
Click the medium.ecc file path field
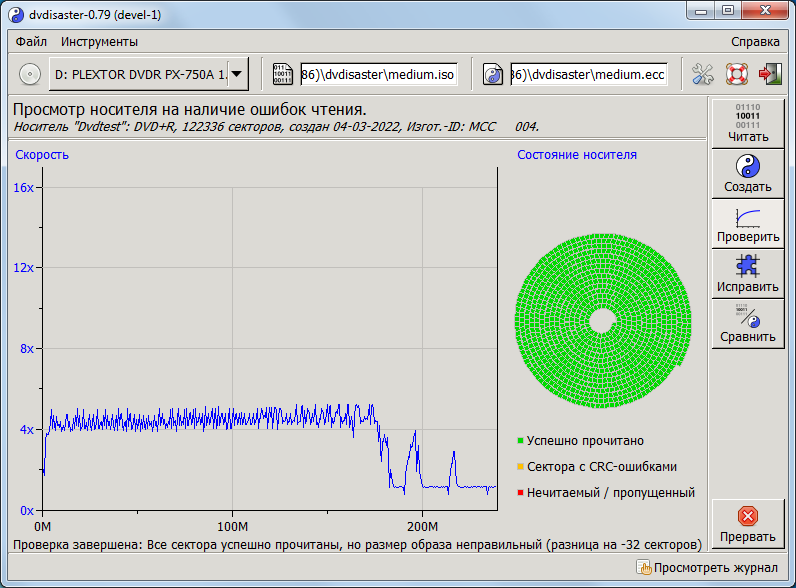[588, 74]
